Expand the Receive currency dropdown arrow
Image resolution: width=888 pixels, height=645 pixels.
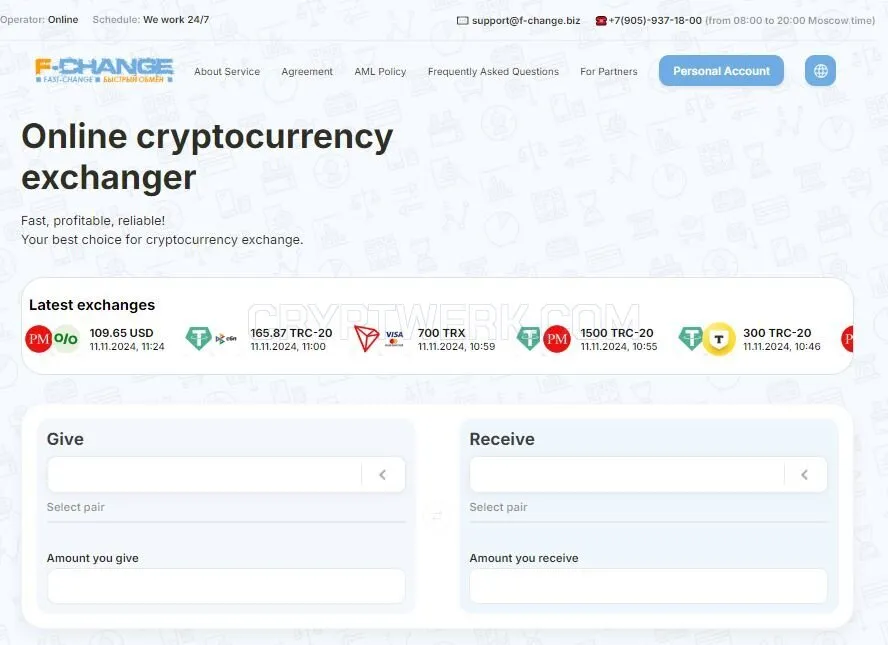tap(805, 475)
